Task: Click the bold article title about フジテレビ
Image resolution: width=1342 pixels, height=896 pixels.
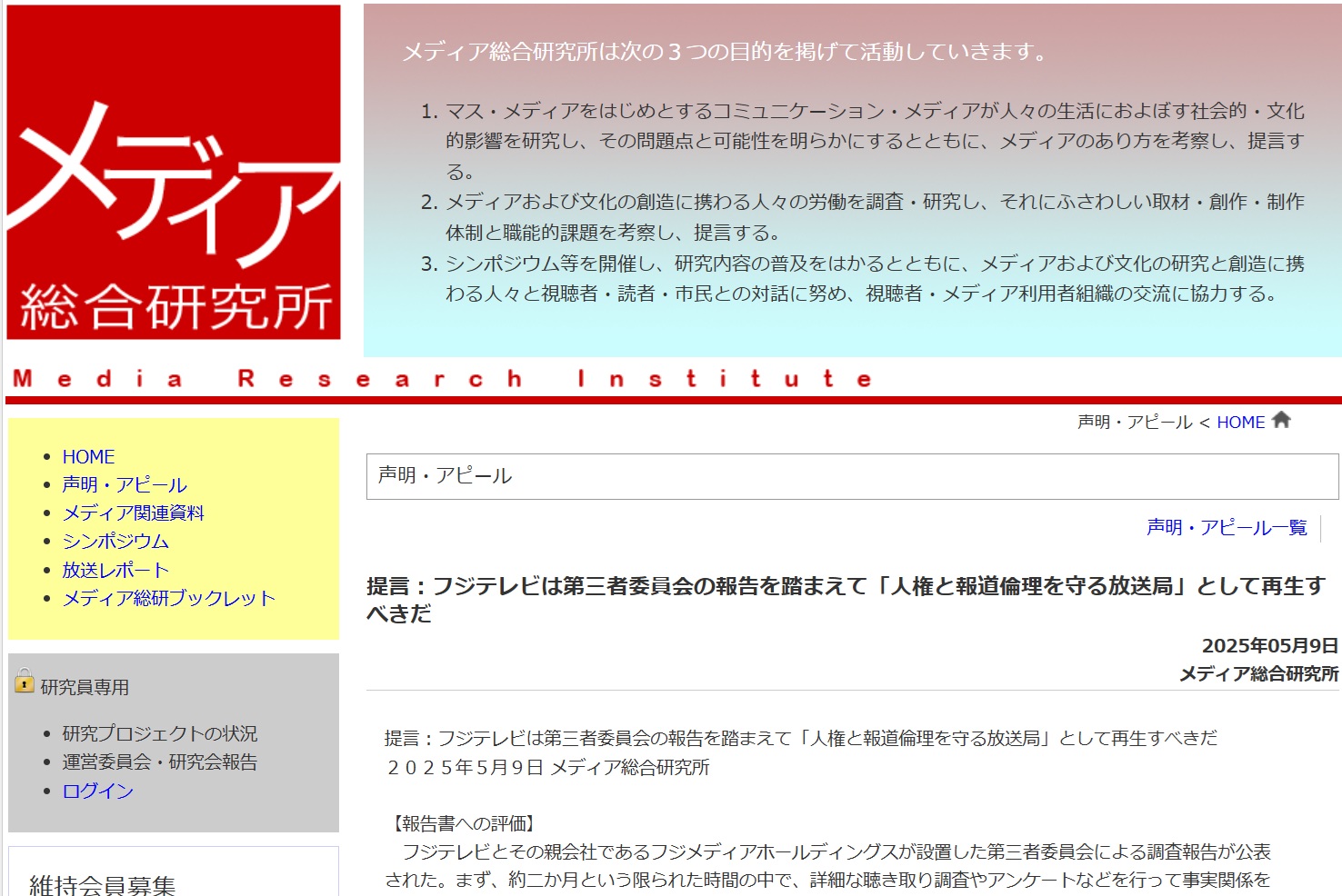Action: pyautogui.click(x=846, y=600)
